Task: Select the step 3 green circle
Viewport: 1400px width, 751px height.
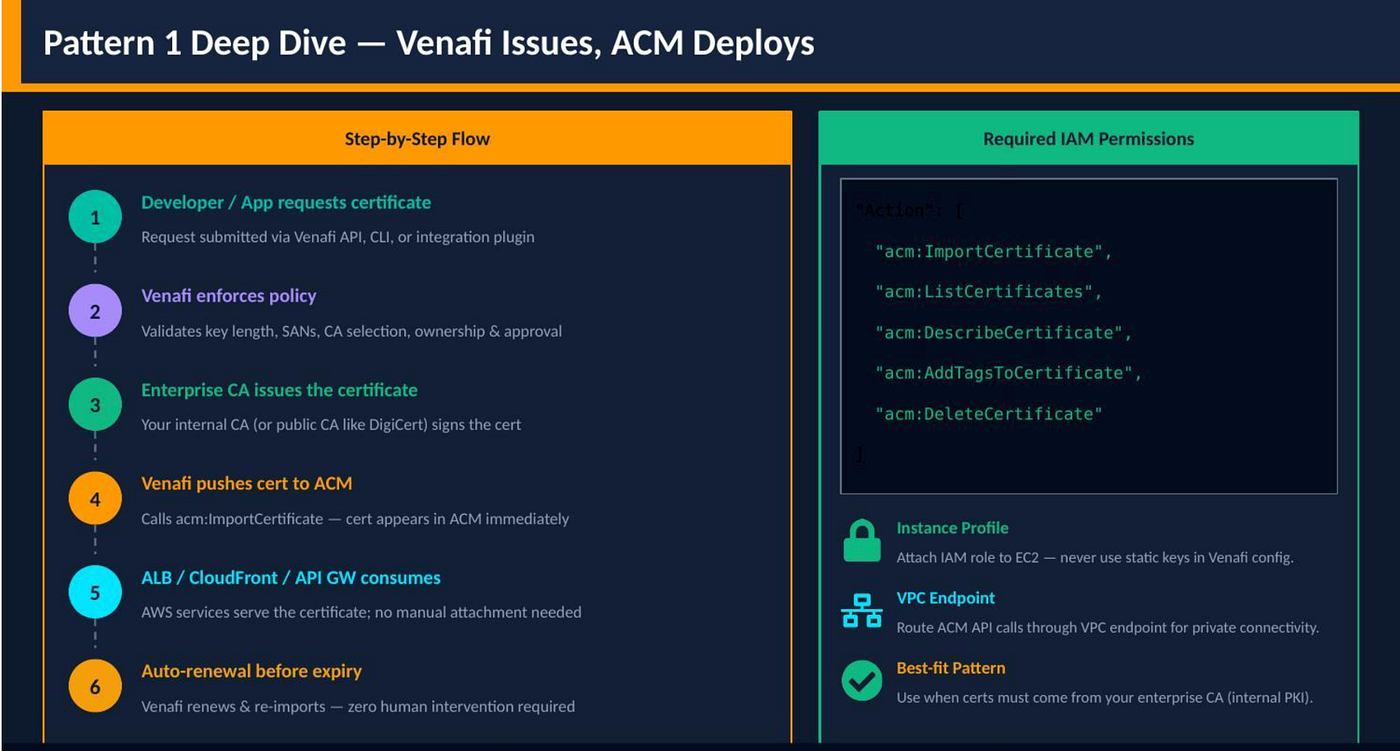Action: tap(95, 405)
